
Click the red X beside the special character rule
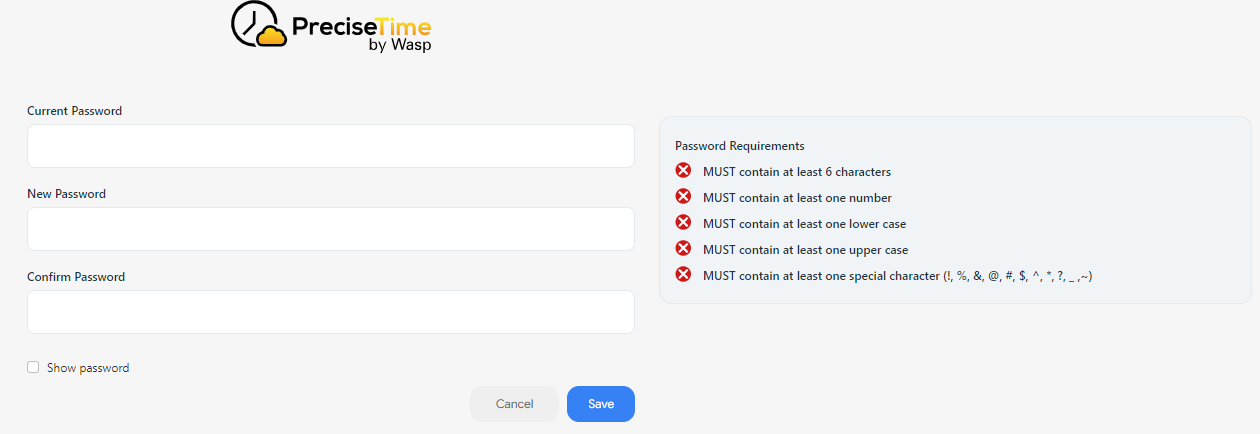pos(684,275)
